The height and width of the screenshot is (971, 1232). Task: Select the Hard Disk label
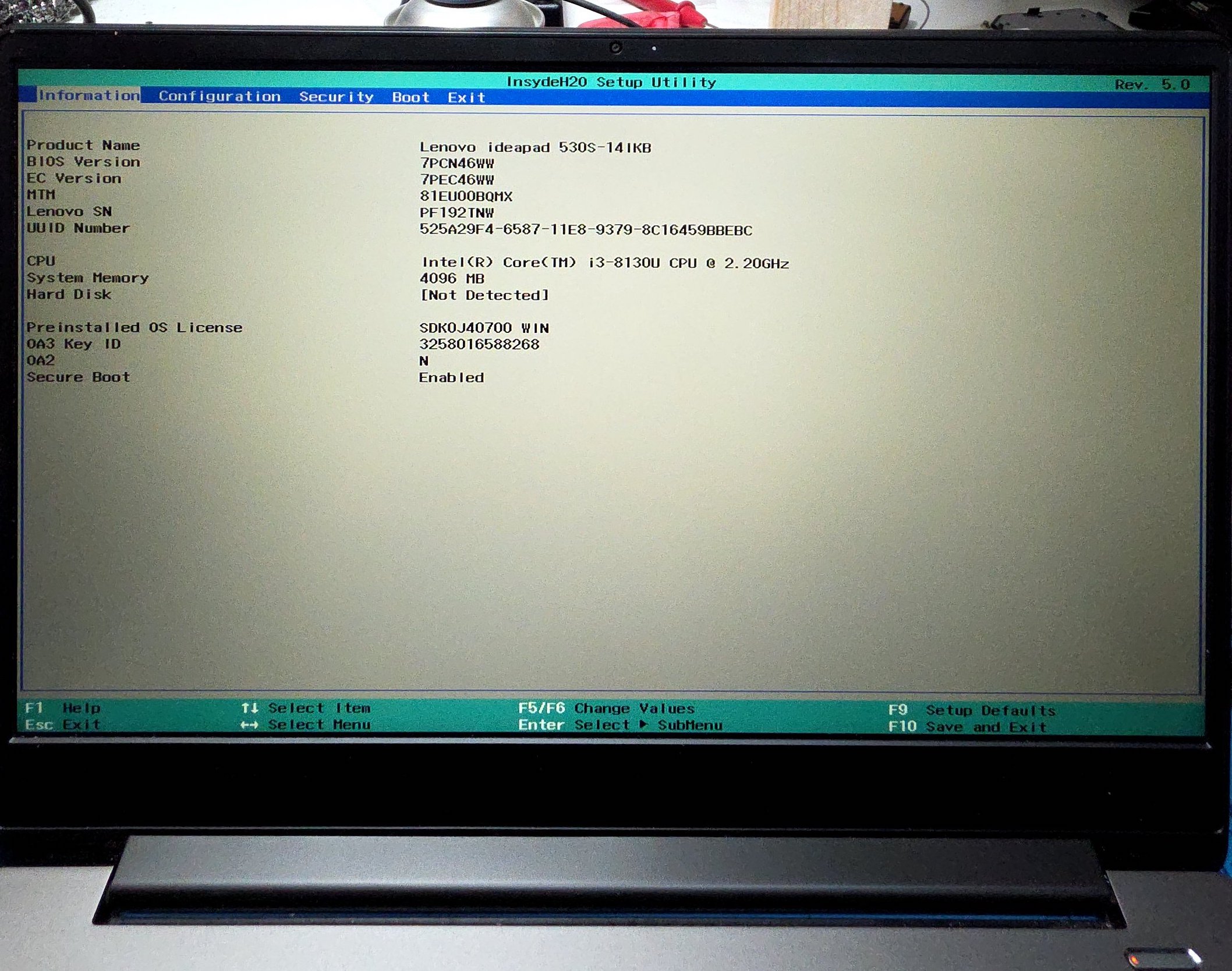[x=69, y=295]
